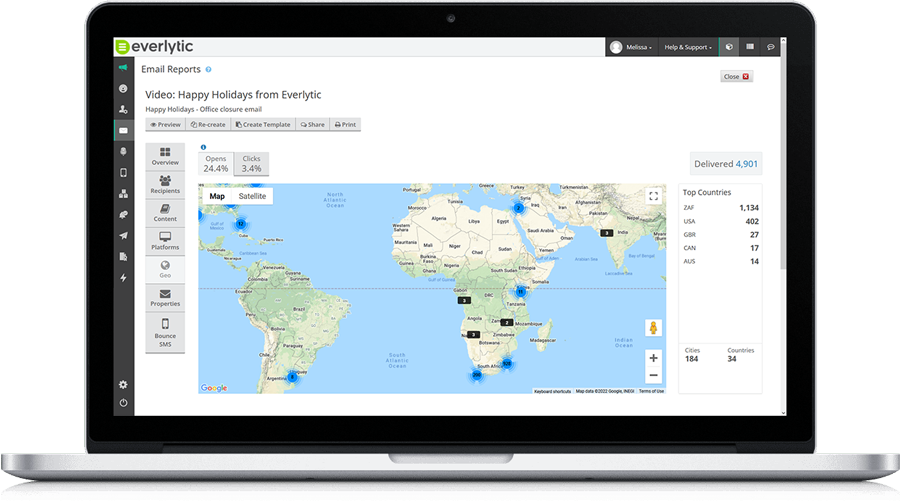Click the Melissa profile avatar

pyautogui.click(x=616, y=47)
